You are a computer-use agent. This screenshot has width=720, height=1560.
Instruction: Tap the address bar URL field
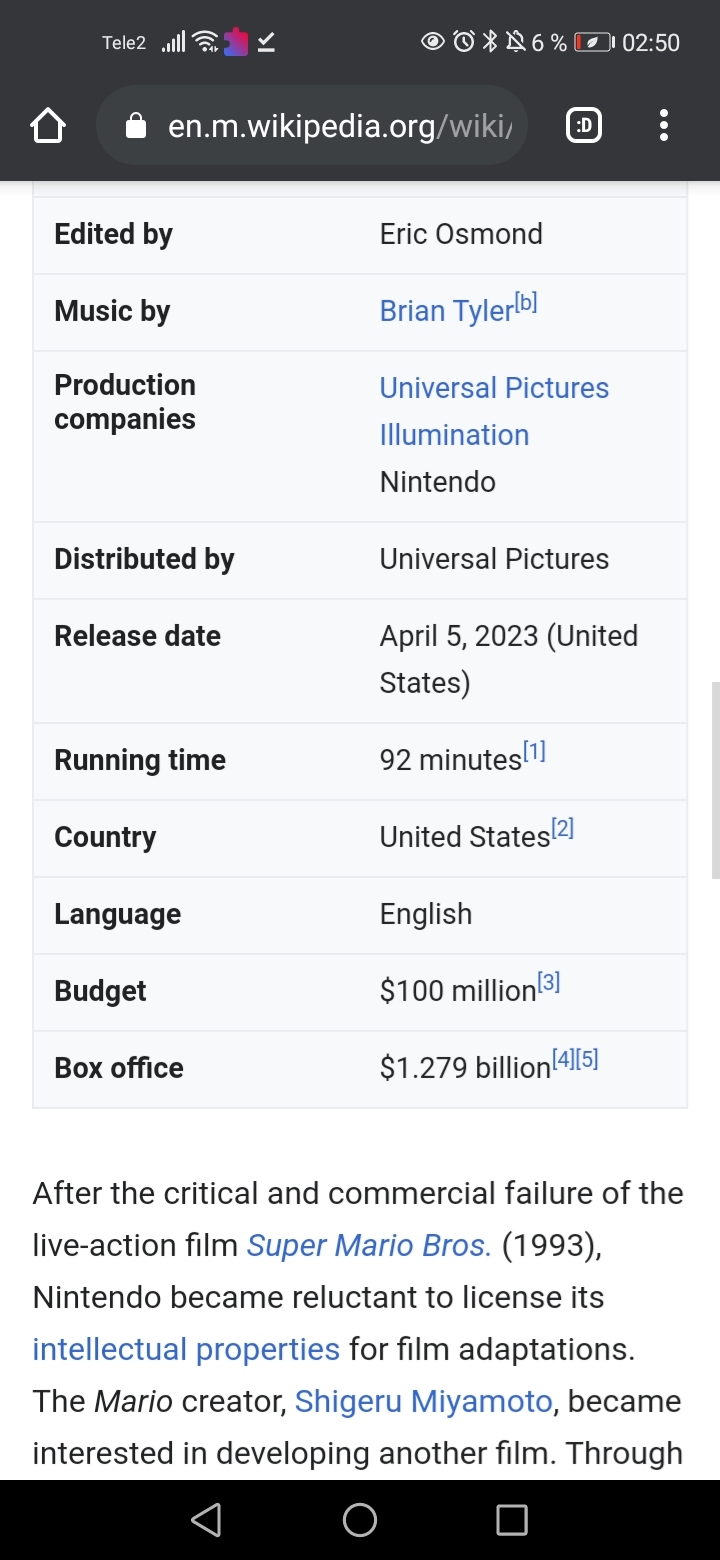[x=340, y=126]
